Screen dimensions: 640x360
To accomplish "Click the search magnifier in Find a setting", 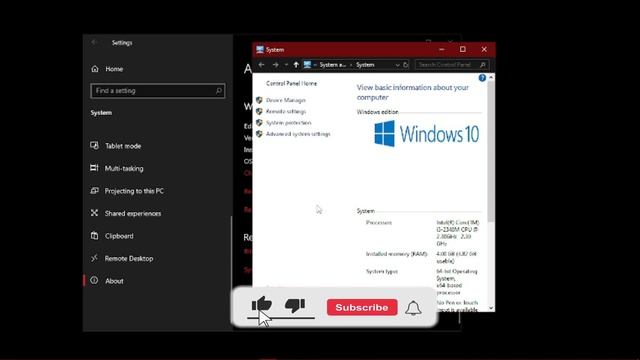I will pos(218,91).
